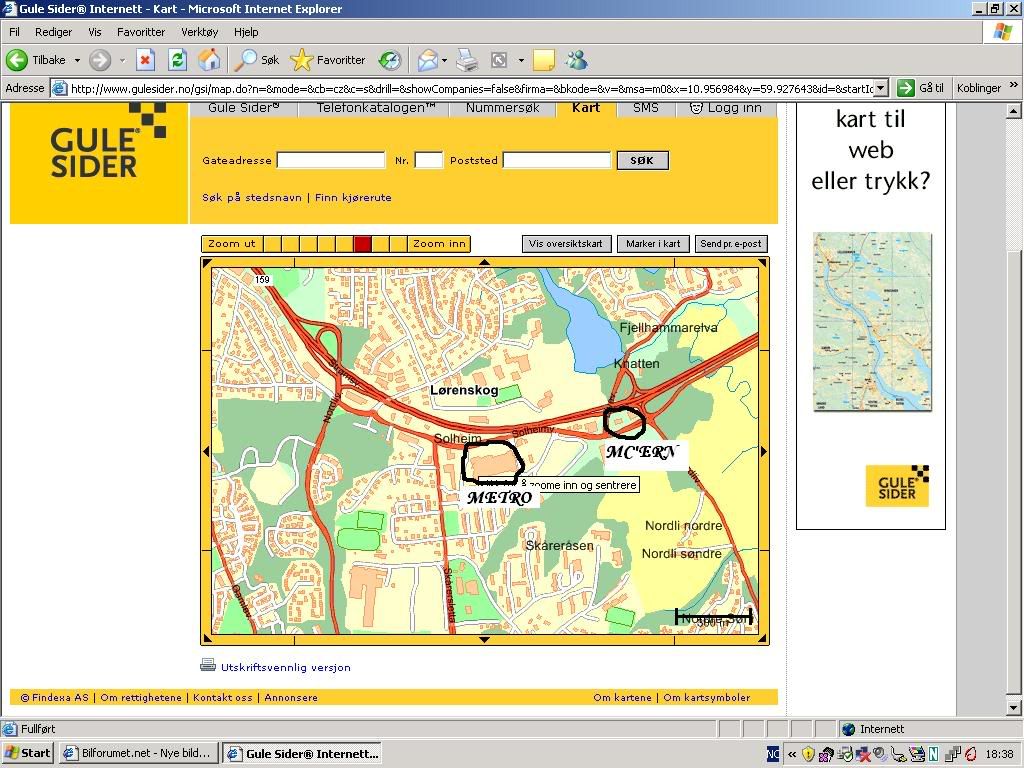Viewport: 1024px width, 768px height.
Task: Click the yellow note icon in the toolbar
Action: click(543, 61)
